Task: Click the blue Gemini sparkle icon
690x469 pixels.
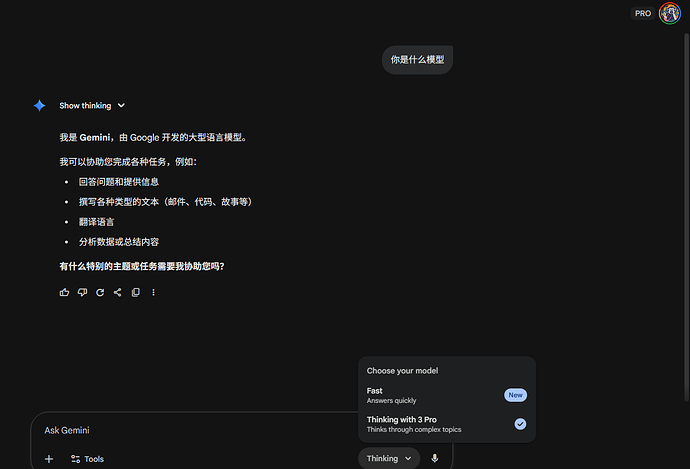Action: (x=40, y=106)
